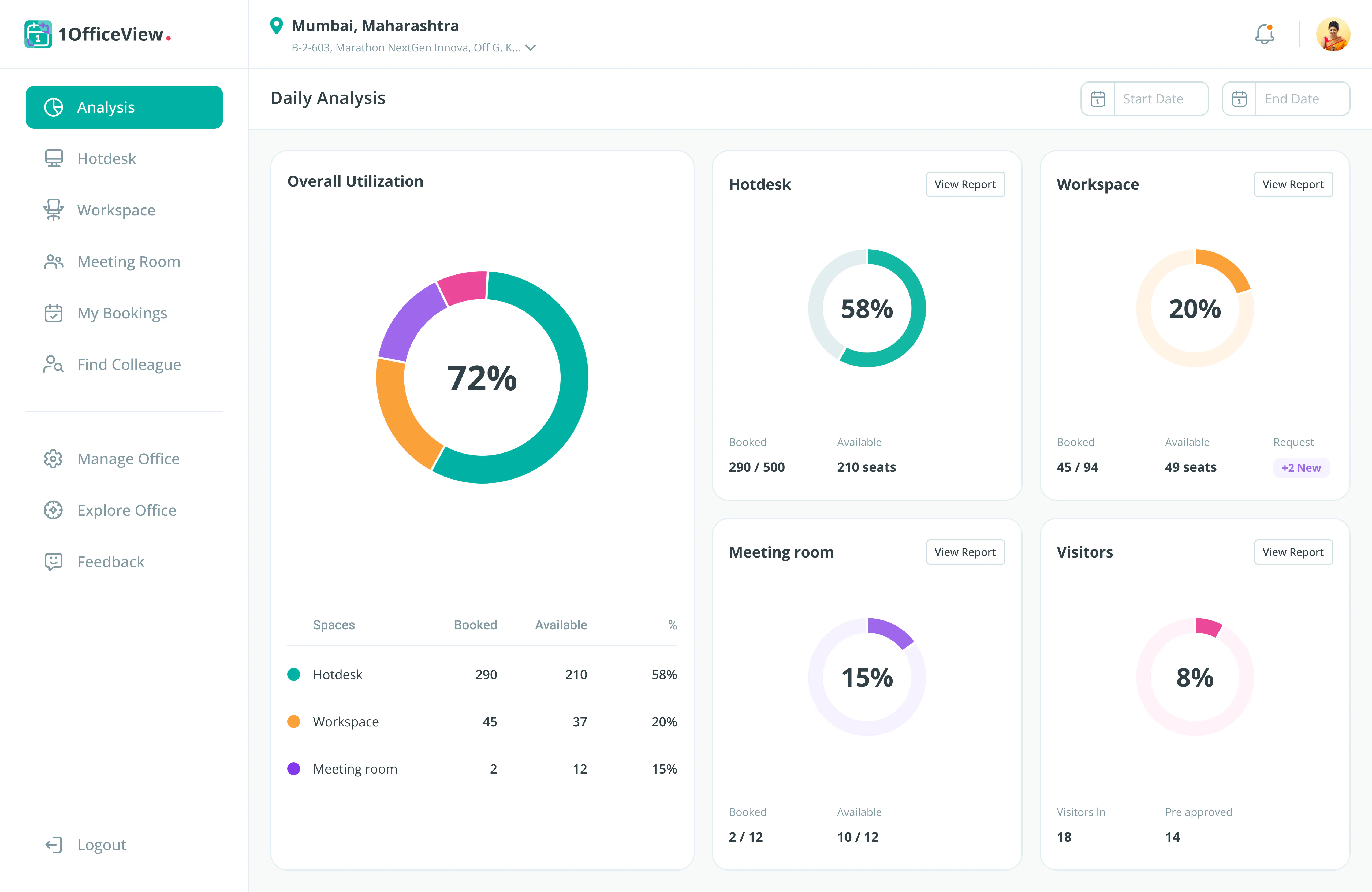Click the Logout arrow icon
Viewport: 1372px width, 892px height.
[54, 845]
